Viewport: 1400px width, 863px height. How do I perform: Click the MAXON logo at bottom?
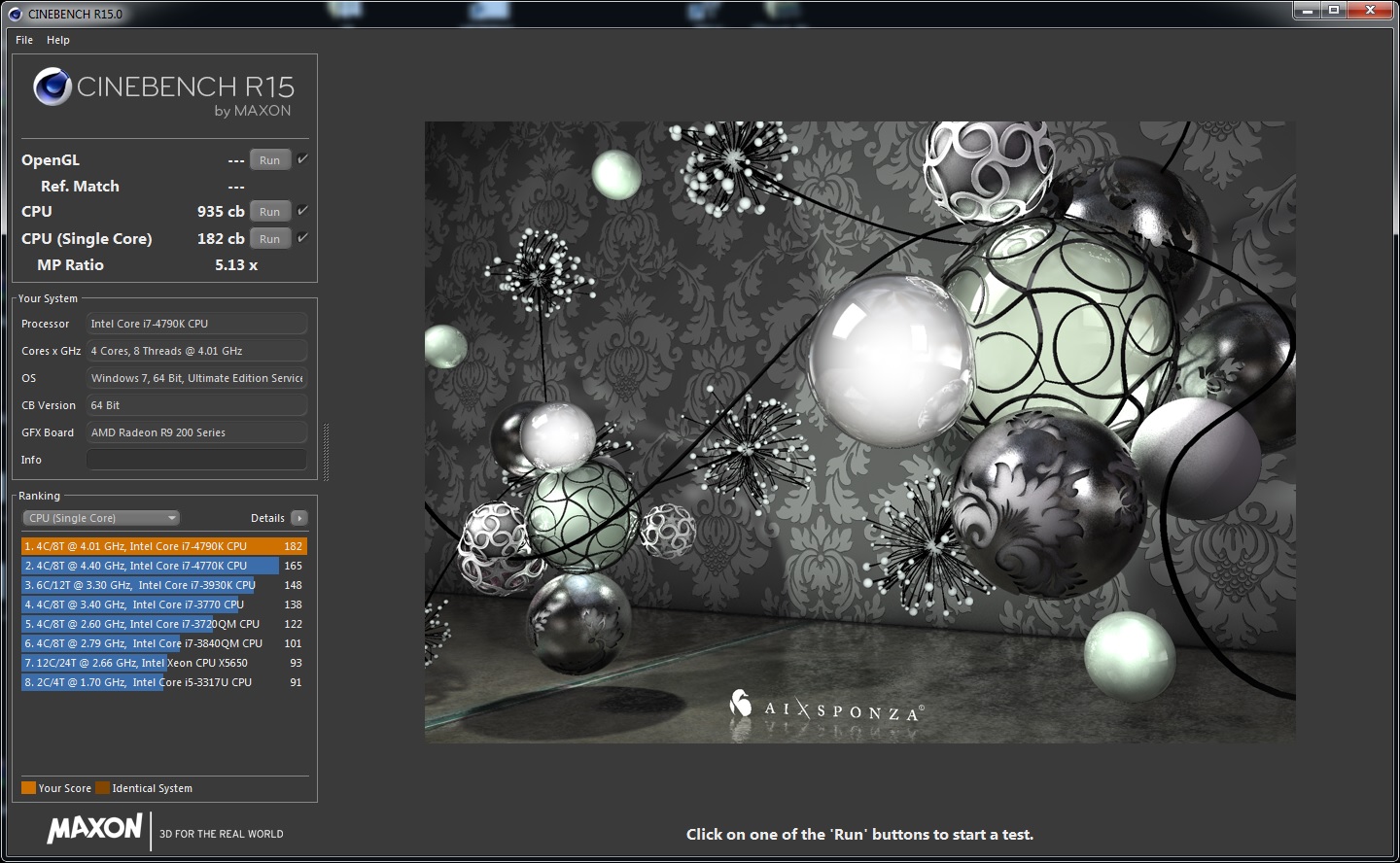pos(95,829)
